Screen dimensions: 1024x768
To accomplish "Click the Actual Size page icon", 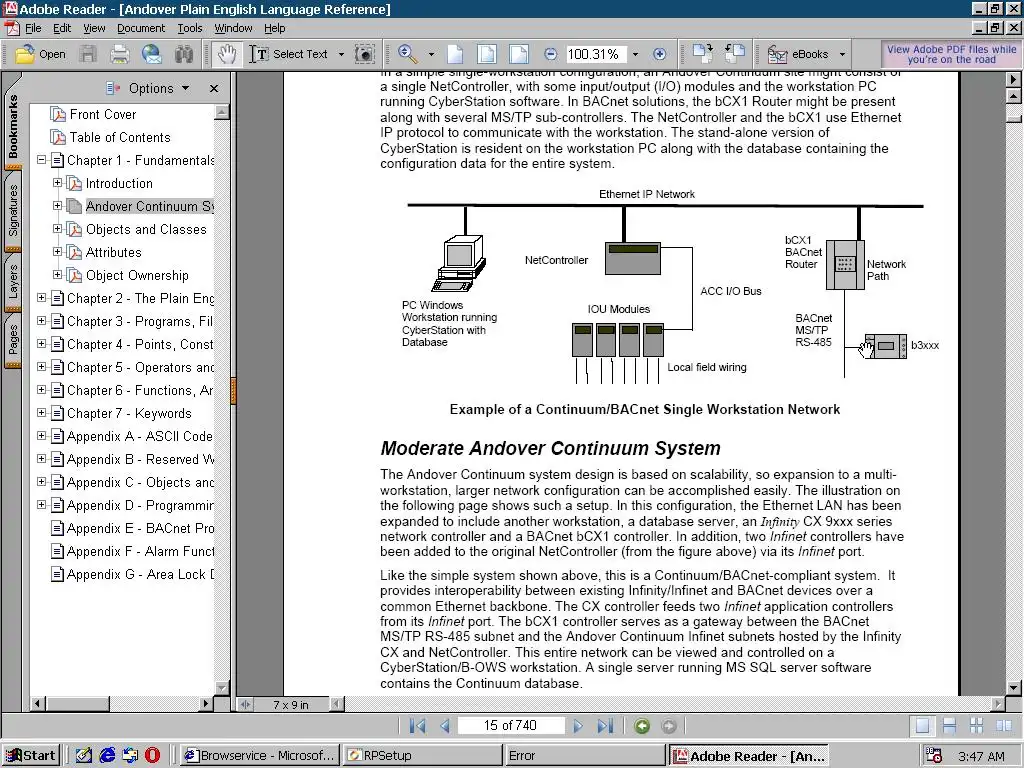I will (455, 54).
